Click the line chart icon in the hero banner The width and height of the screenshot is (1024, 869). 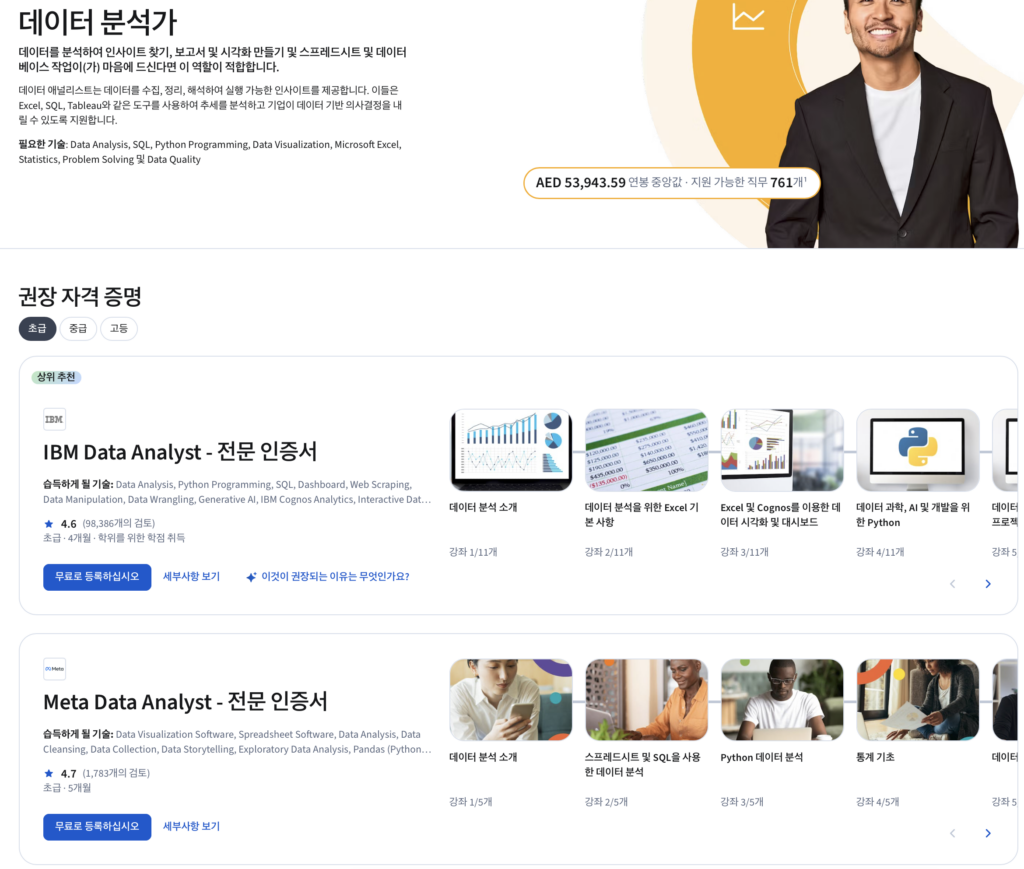pos(748,17)
